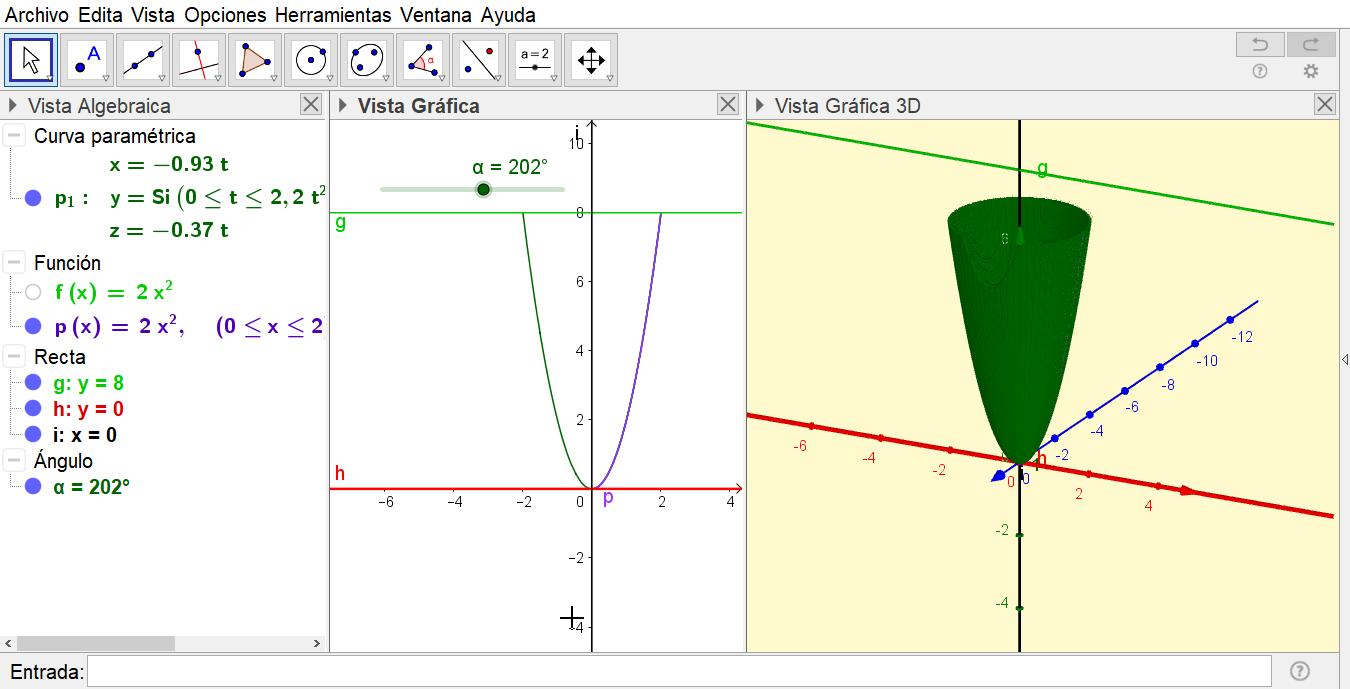
Task: Select the Ellipse conic tool
Action: (x=367, y=60)
